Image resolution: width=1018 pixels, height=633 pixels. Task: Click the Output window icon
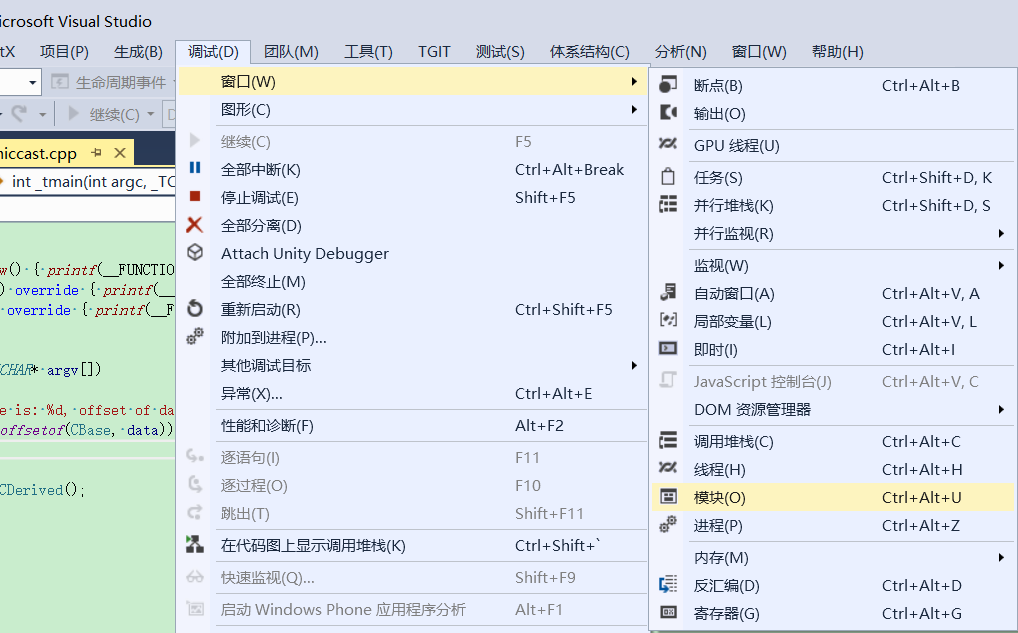pos(668,113)
